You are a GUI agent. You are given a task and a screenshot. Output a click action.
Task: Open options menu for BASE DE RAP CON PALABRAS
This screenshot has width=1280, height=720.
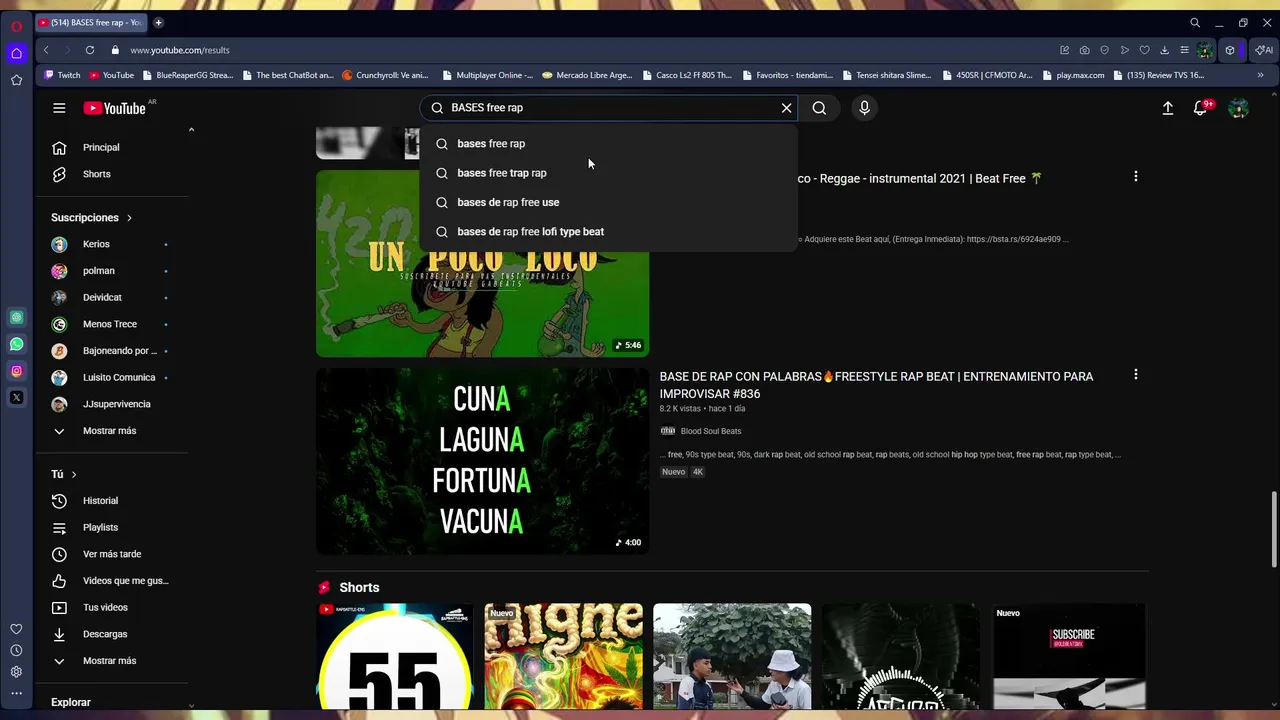click(x=1135, y=374)
